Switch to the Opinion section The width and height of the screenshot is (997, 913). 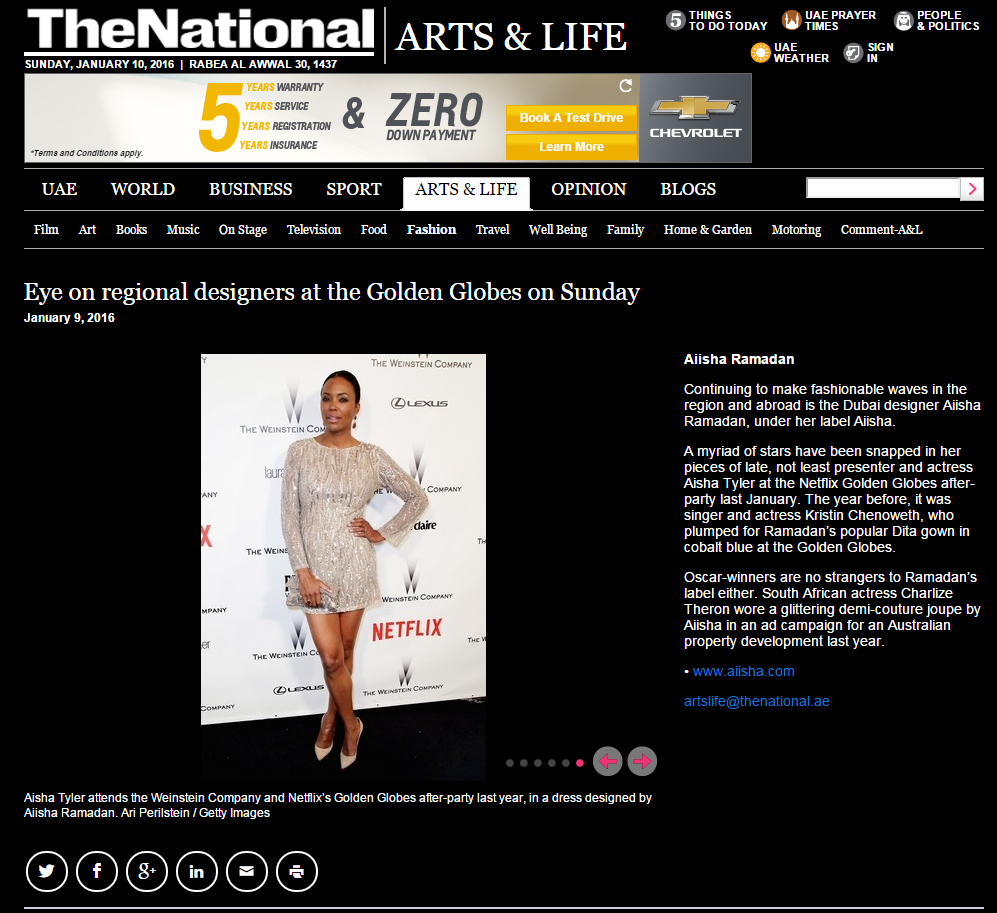point(588,189)
